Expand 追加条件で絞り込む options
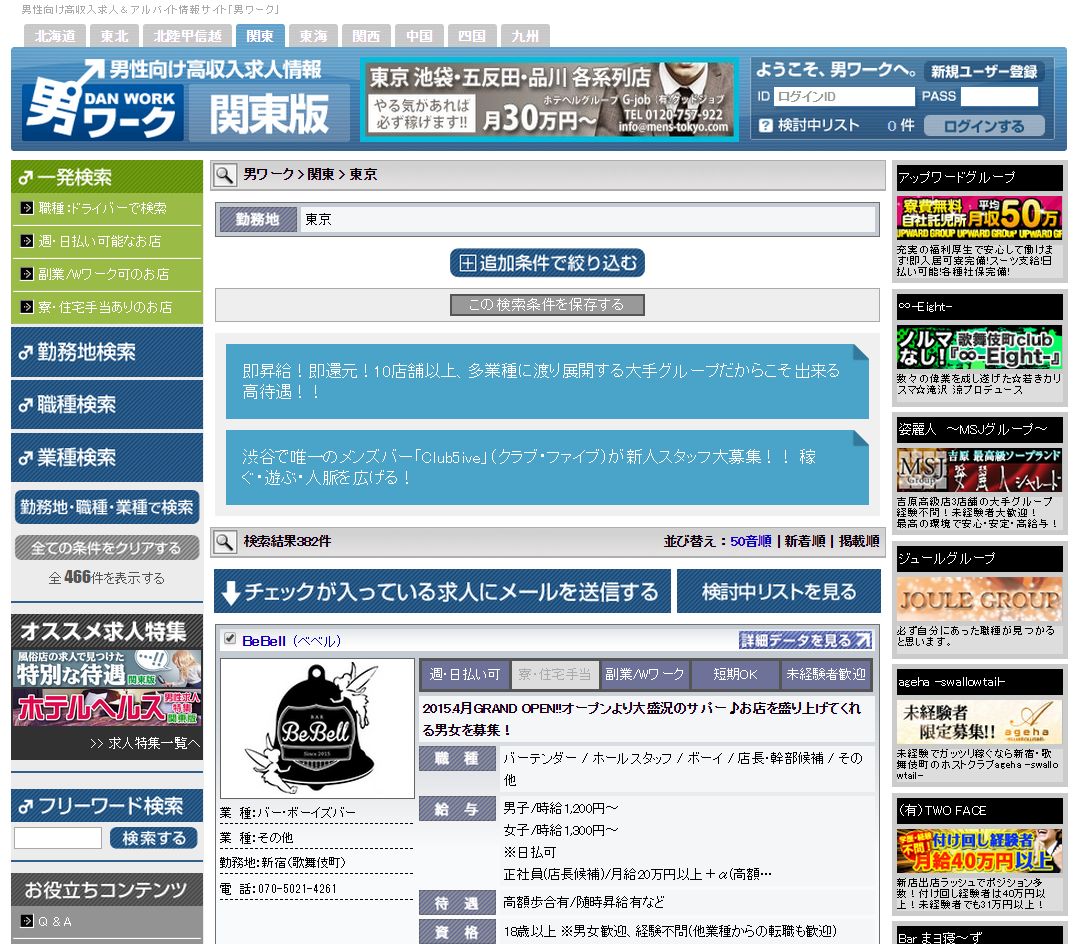Image resolution: width=1084 pixels, height=944 pixels. click(547, 263)
